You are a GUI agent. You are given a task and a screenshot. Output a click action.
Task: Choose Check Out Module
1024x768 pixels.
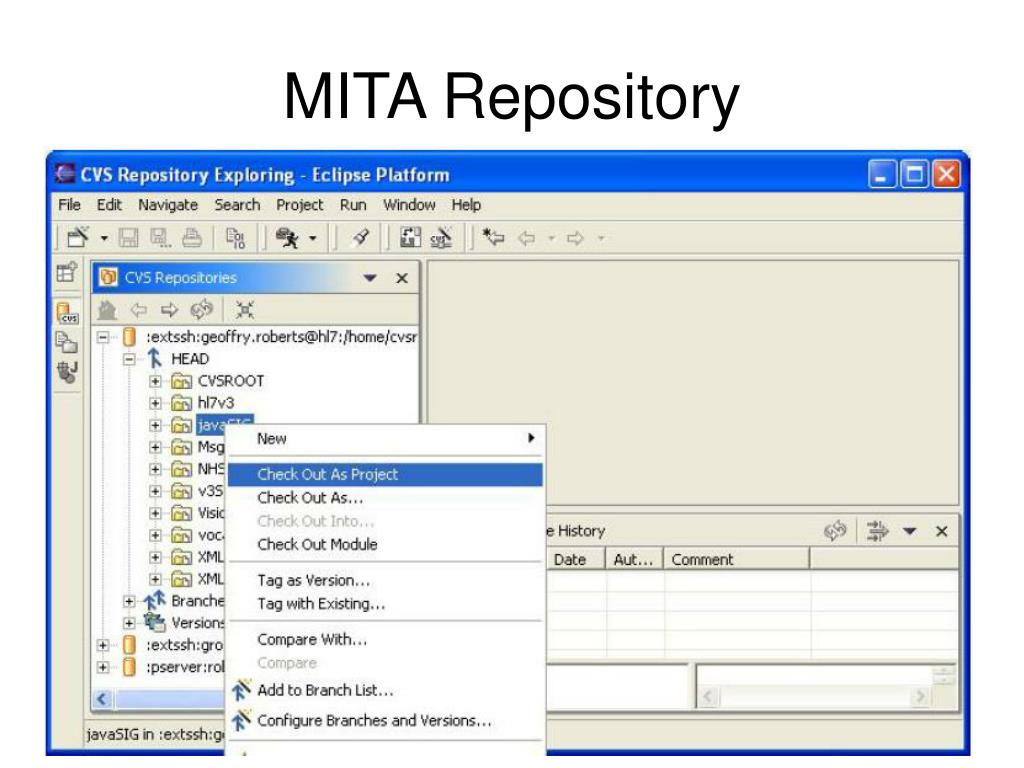[x=386, y=545]
